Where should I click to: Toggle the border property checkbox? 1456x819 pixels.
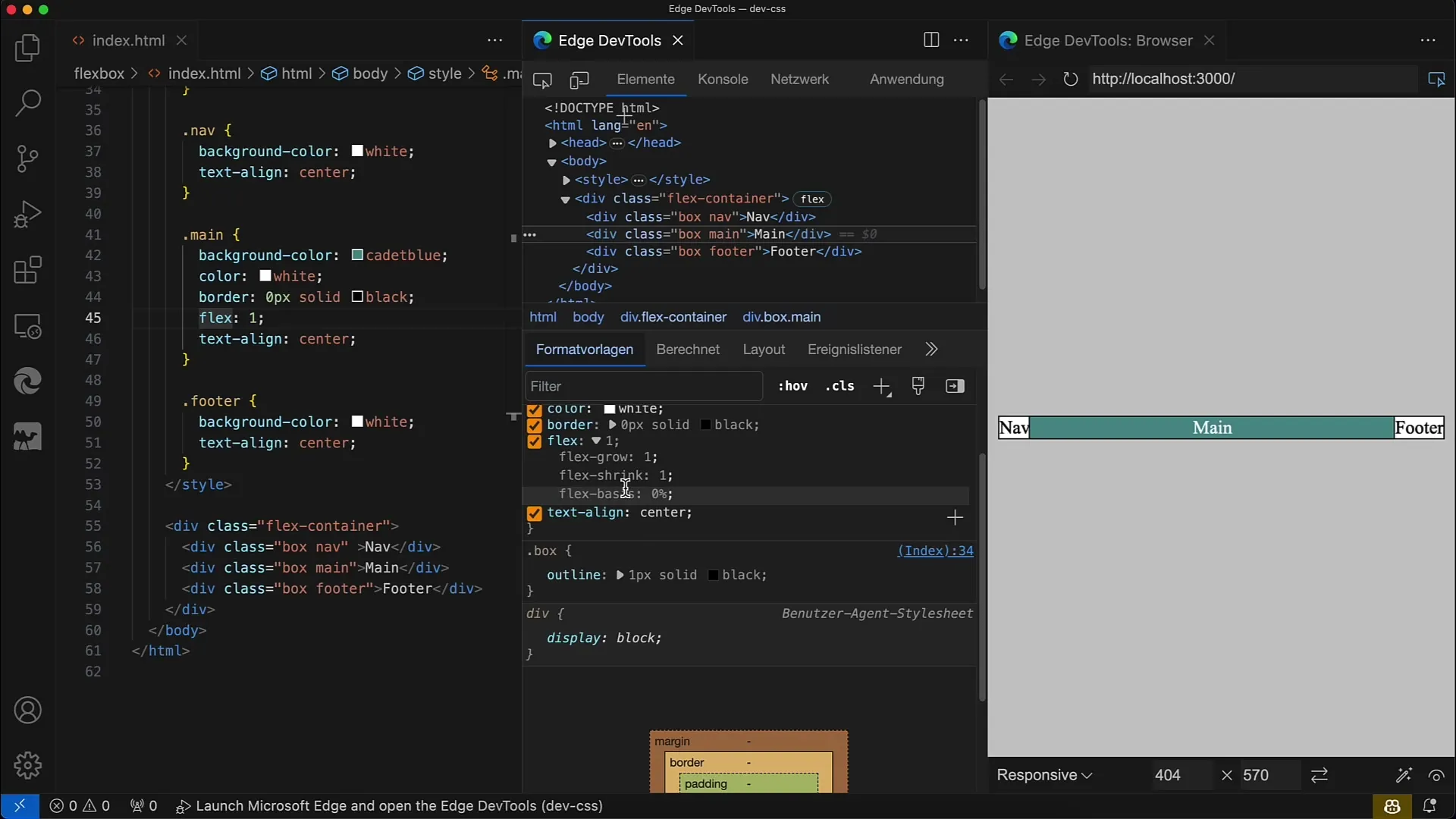tap(534, 425)
